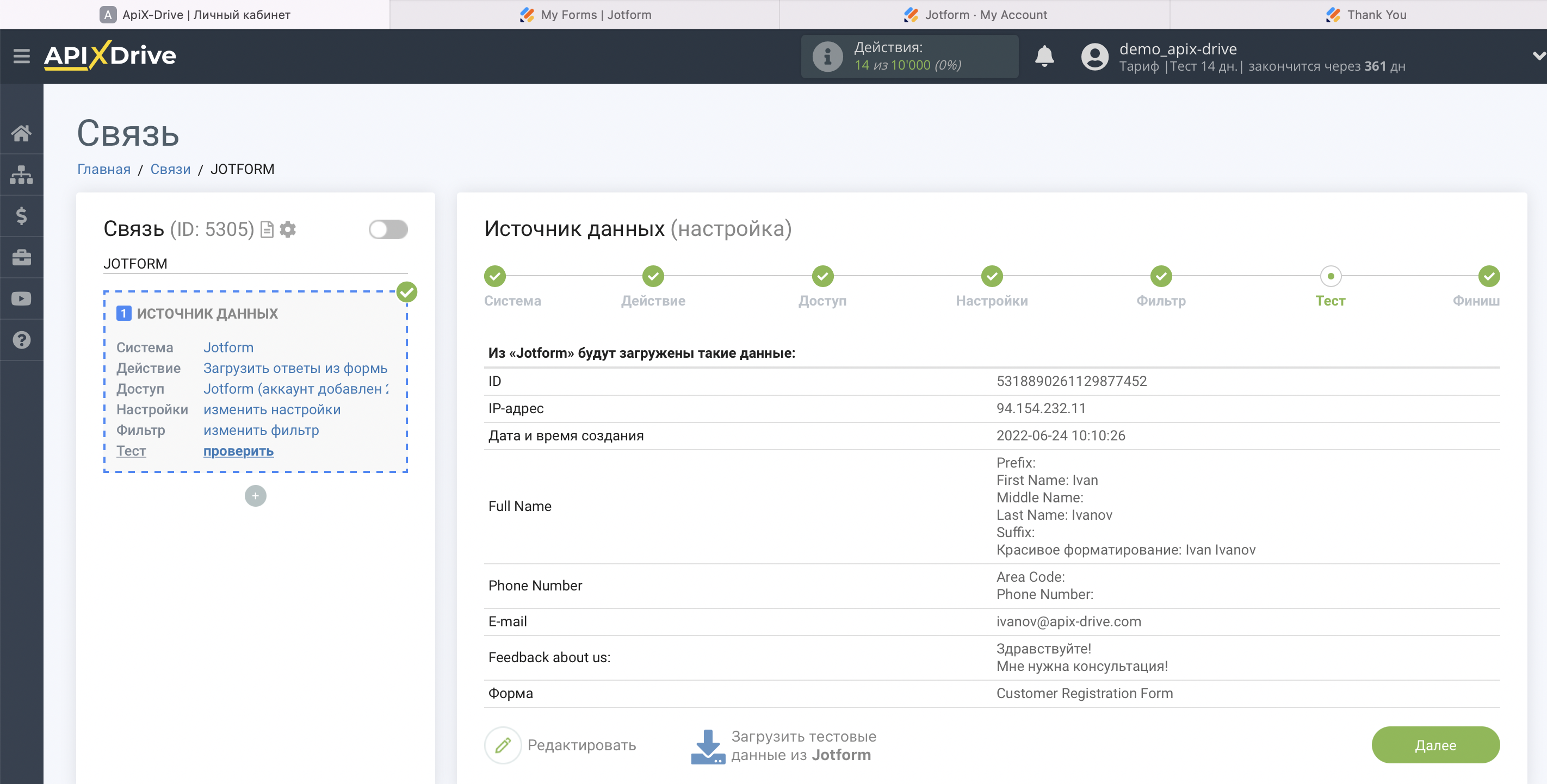Click the JOTFORM connection name field
This screenshot has width=1547, height=784.
255,264
